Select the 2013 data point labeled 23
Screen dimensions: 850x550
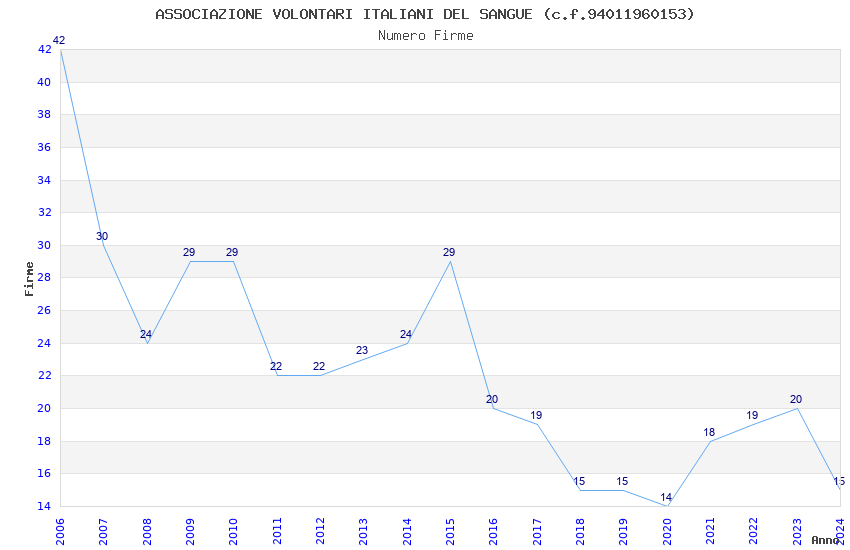point(362,350)
